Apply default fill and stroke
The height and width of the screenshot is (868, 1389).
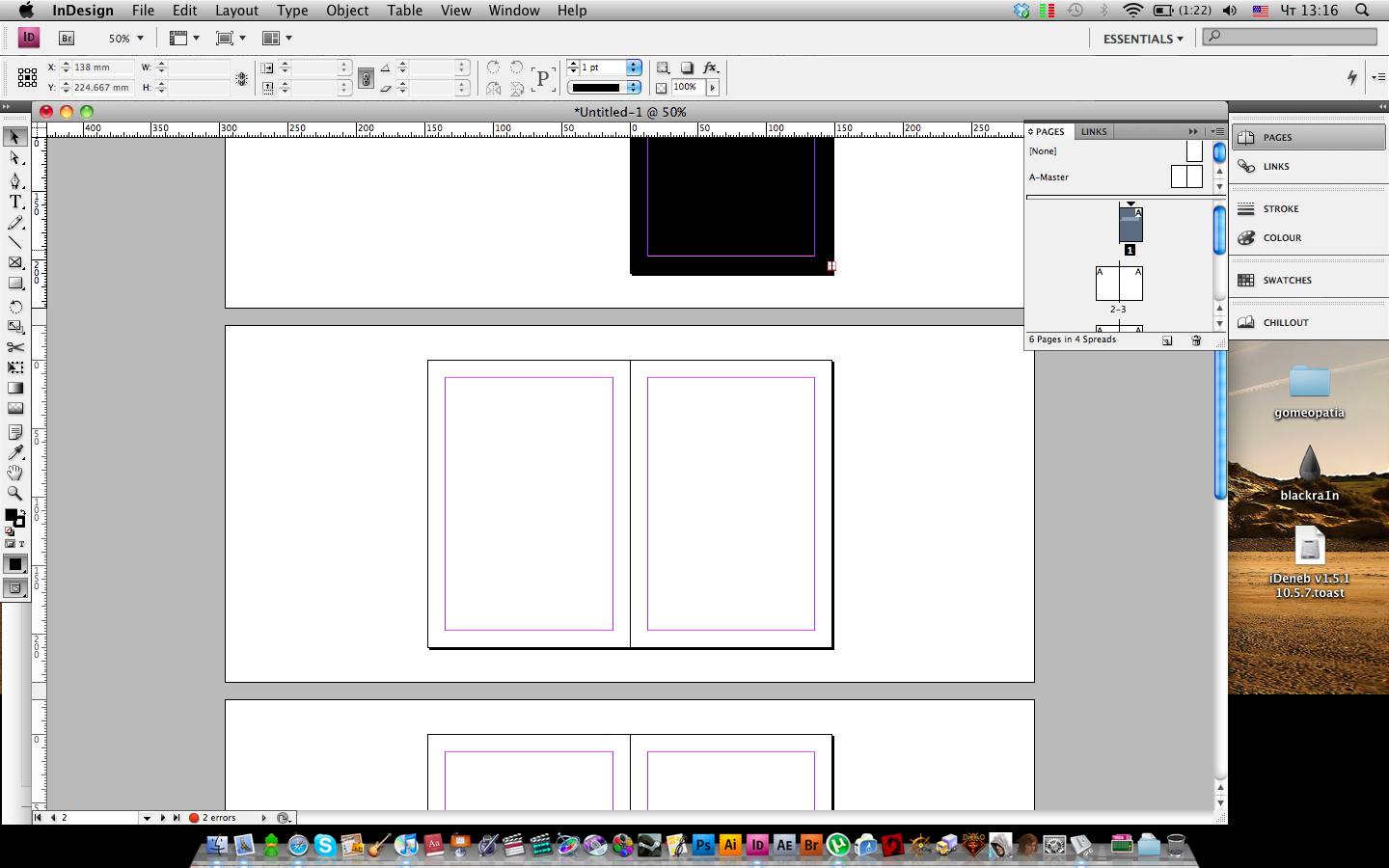pyautogui.click(x=10, y=530)
